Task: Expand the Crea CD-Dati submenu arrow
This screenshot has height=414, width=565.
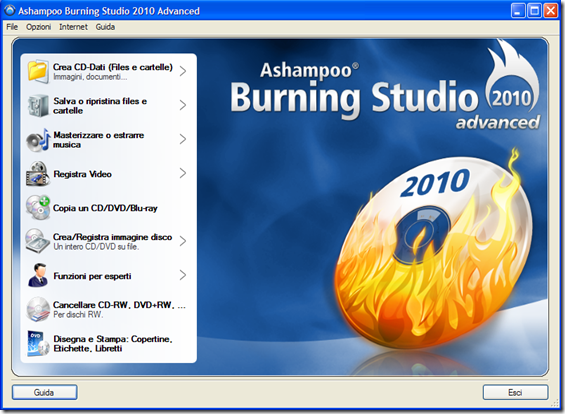Action: pyautogui.click(x=183, y=71)
